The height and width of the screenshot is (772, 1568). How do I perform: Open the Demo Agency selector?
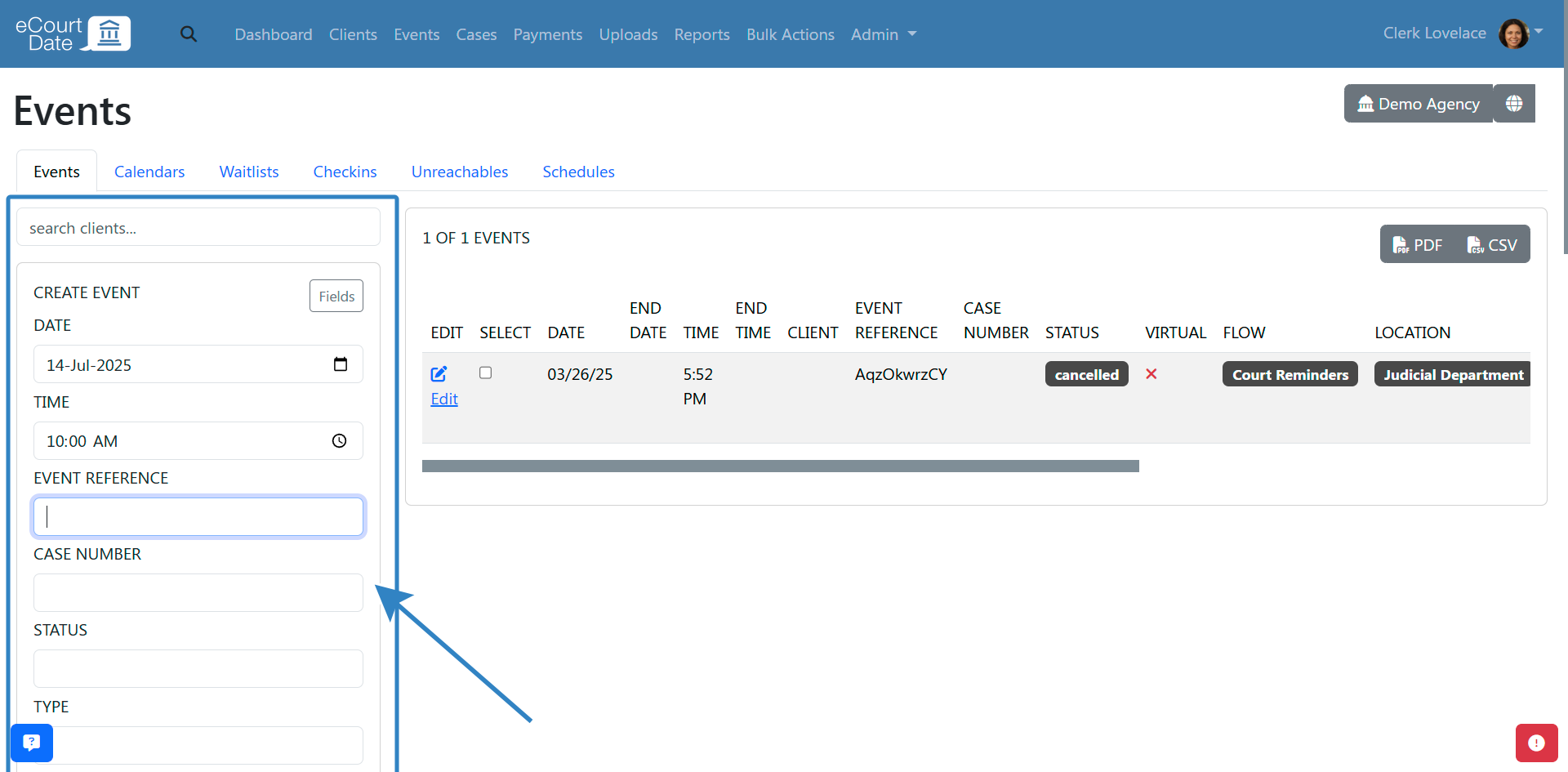(1419, 104)
